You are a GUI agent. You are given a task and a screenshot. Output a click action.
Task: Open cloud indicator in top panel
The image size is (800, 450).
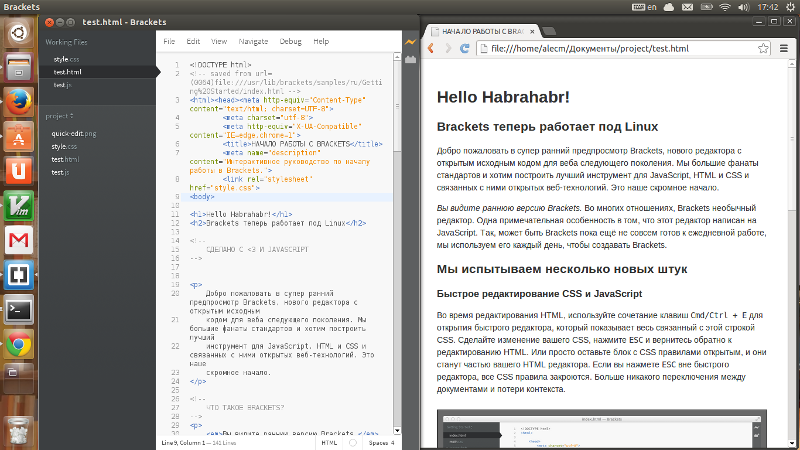pos(668,7)
